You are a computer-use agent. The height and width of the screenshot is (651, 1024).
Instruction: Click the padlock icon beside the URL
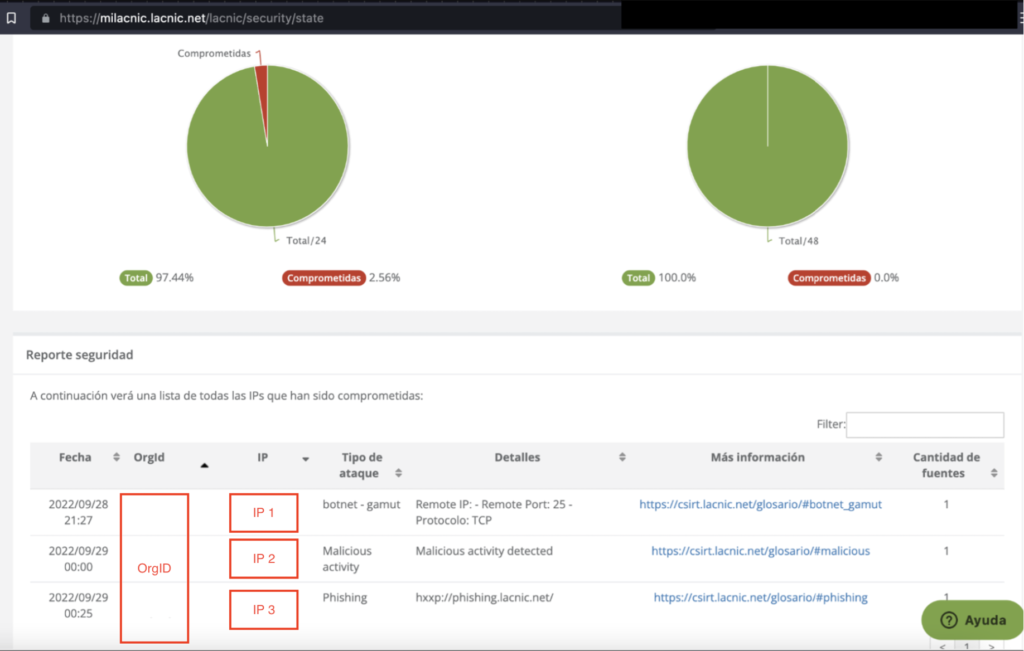(45, 18)
